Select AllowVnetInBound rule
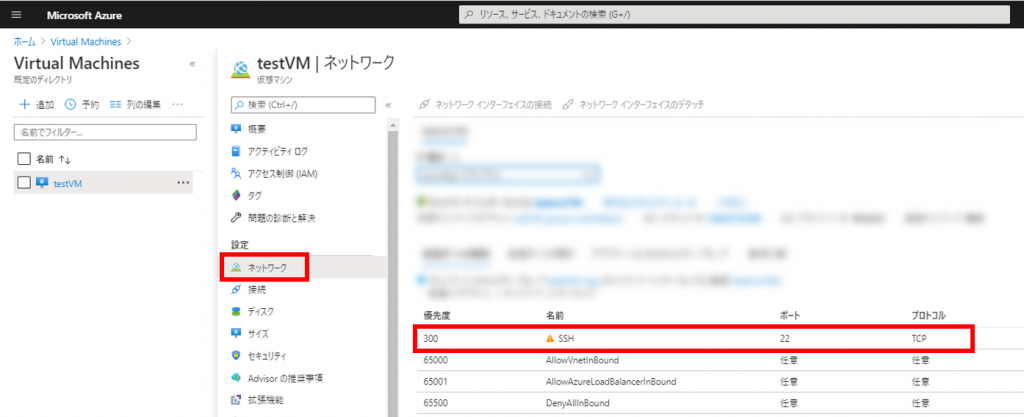 (583, 360)
